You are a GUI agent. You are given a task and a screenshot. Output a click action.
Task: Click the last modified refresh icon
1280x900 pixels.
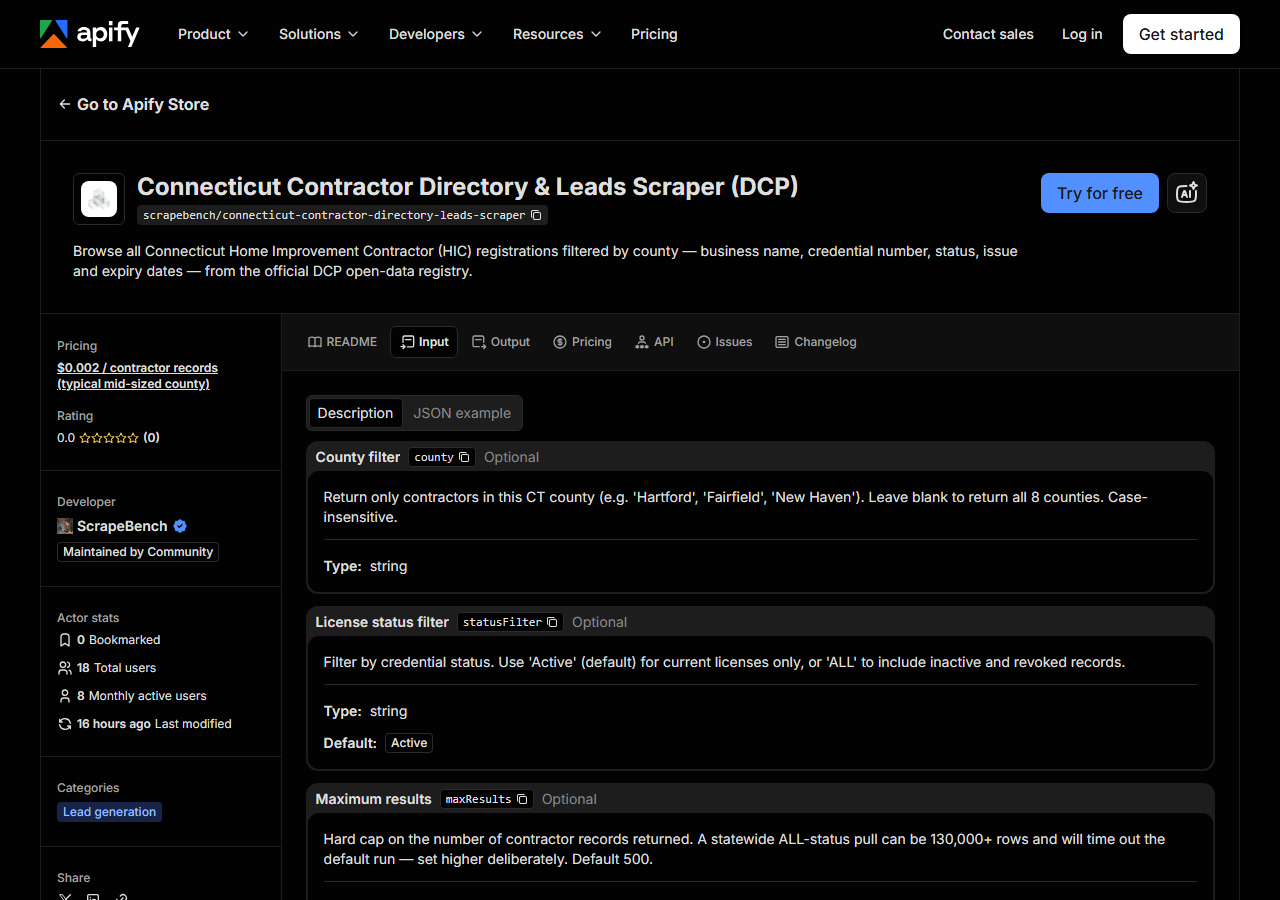(x=65, y=724)
